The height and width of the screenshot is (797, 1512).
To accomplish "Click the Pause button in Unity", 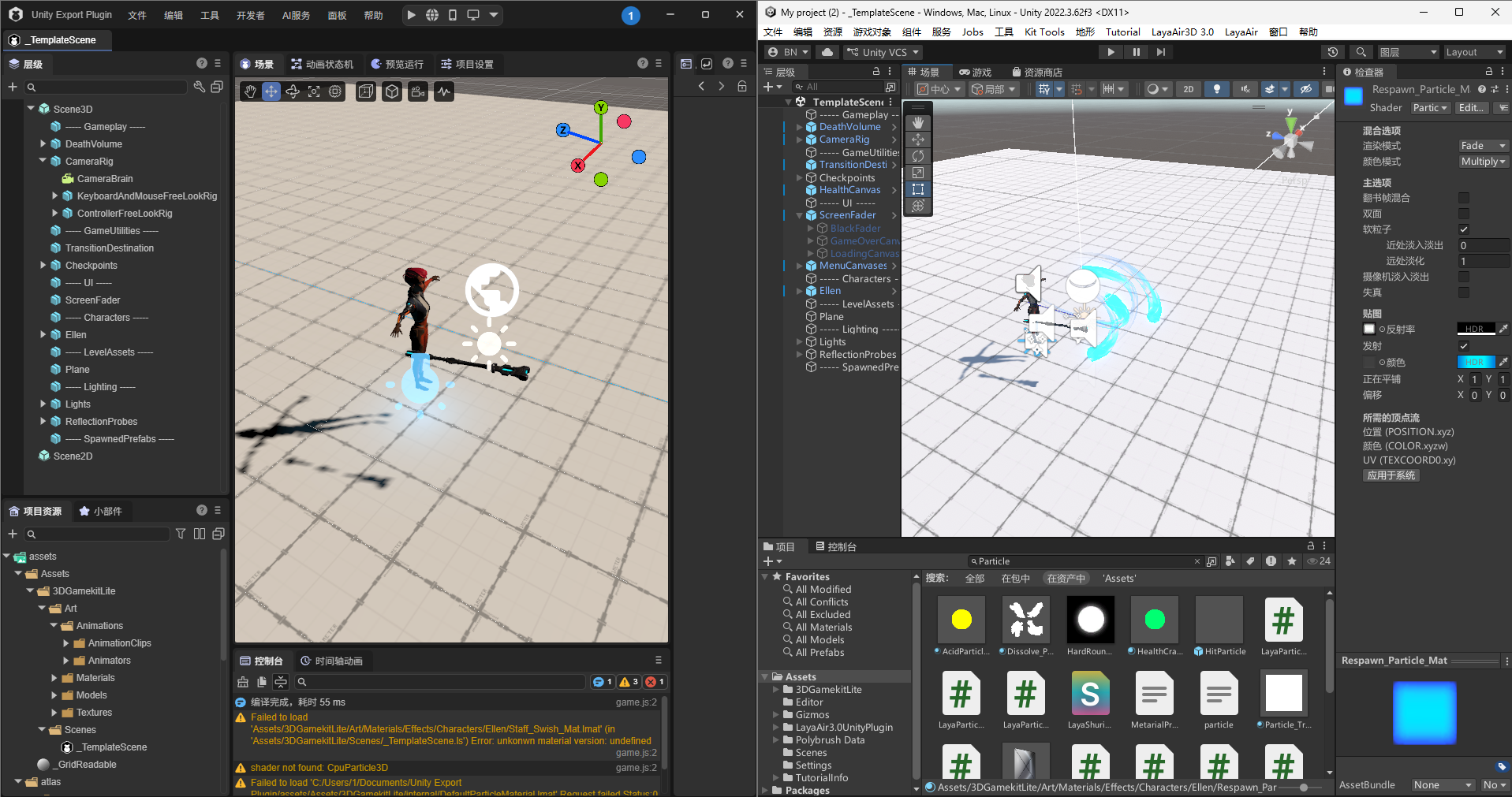I will point(1136,52).
